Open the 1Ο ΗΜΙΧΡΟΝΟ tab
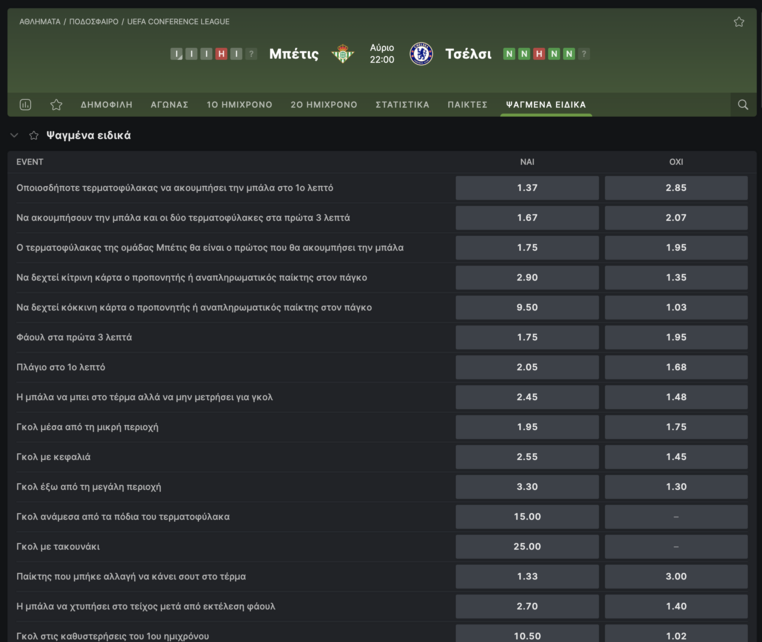This screenshot has width=762, height=642. [x=239, y=104]
